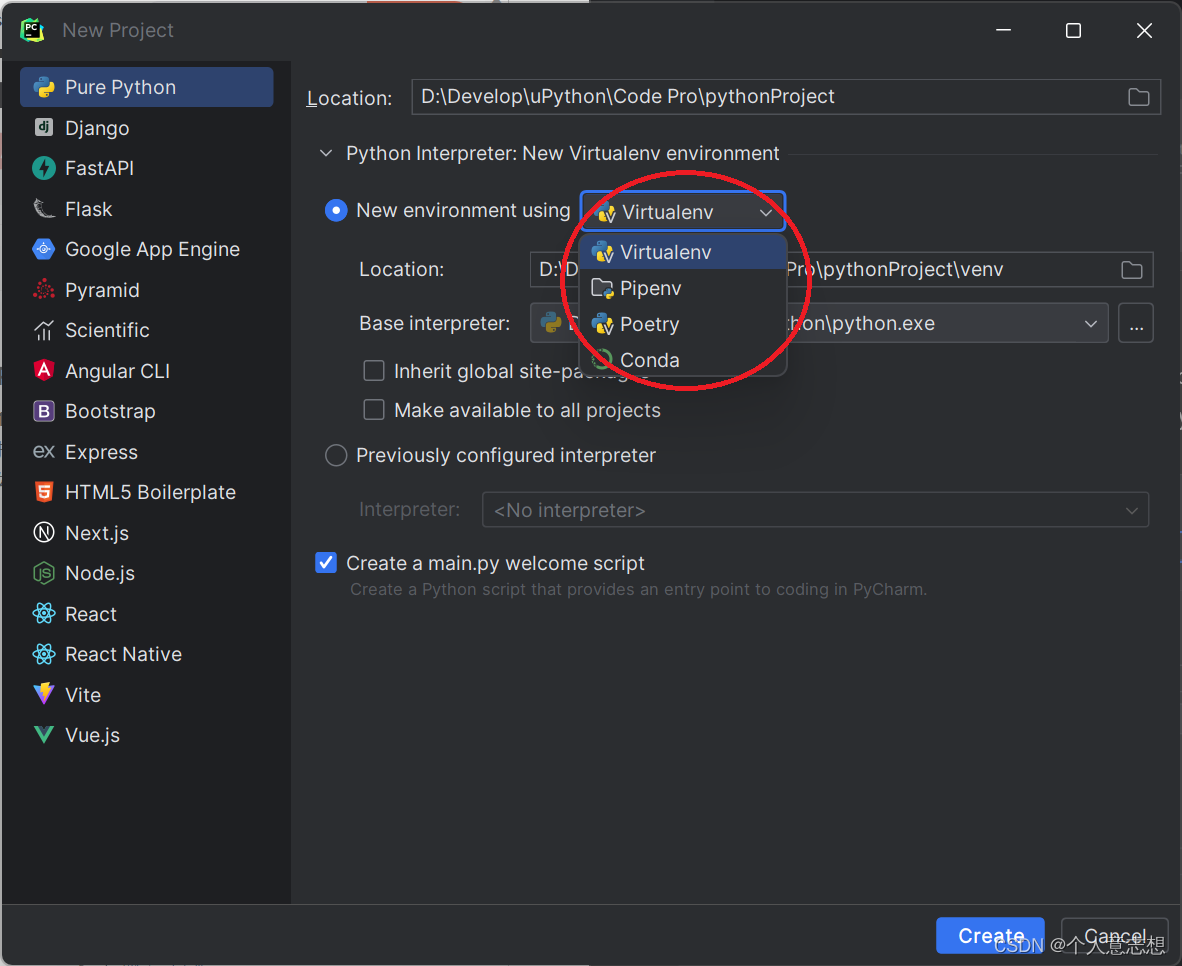Screen dimensions: 1182x966
Task: Minimize the New Project window
Action: 1003,30
